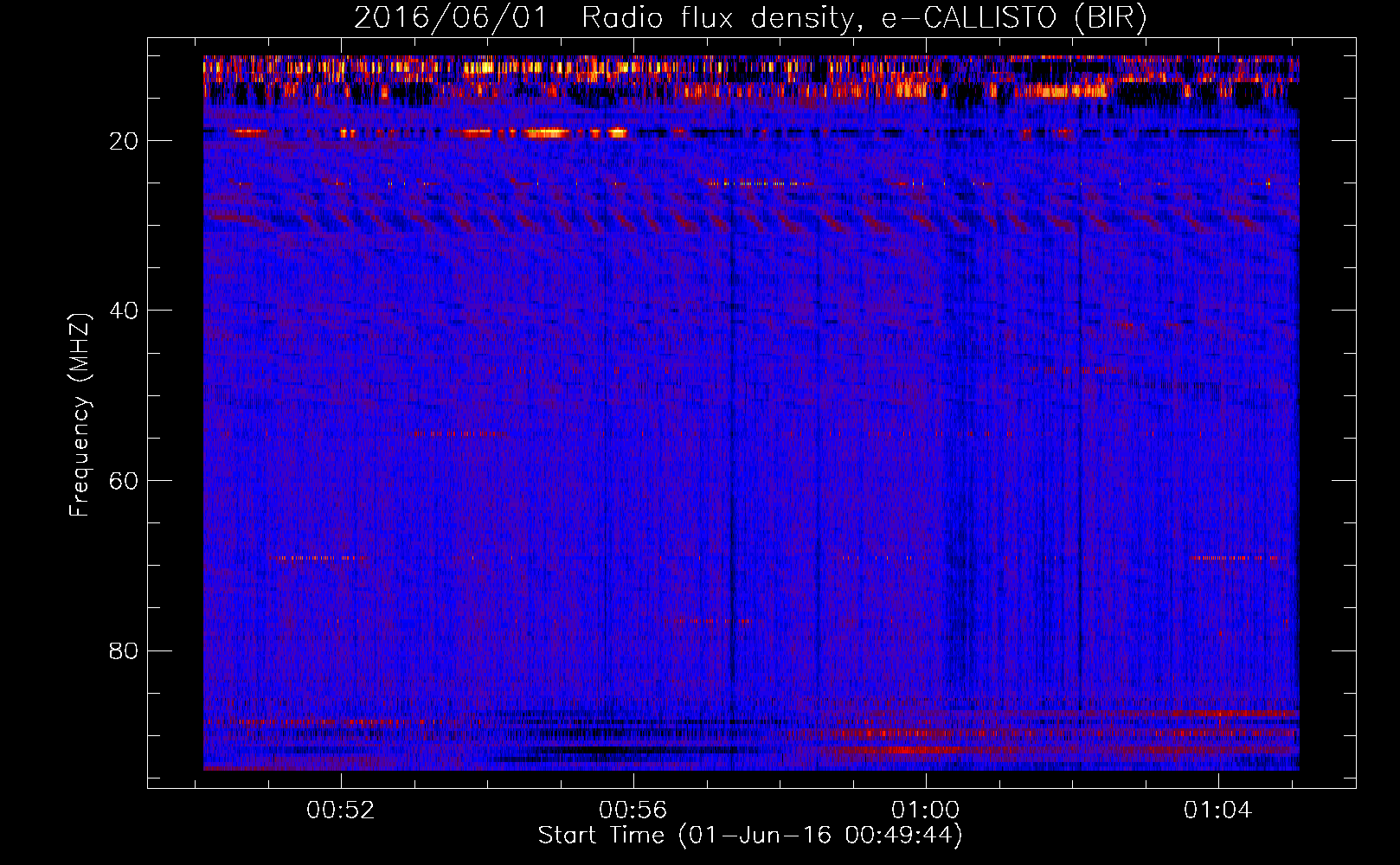Select the 00:56 time tick label
The image size is (1400, 865).
(x=633, y=811)
